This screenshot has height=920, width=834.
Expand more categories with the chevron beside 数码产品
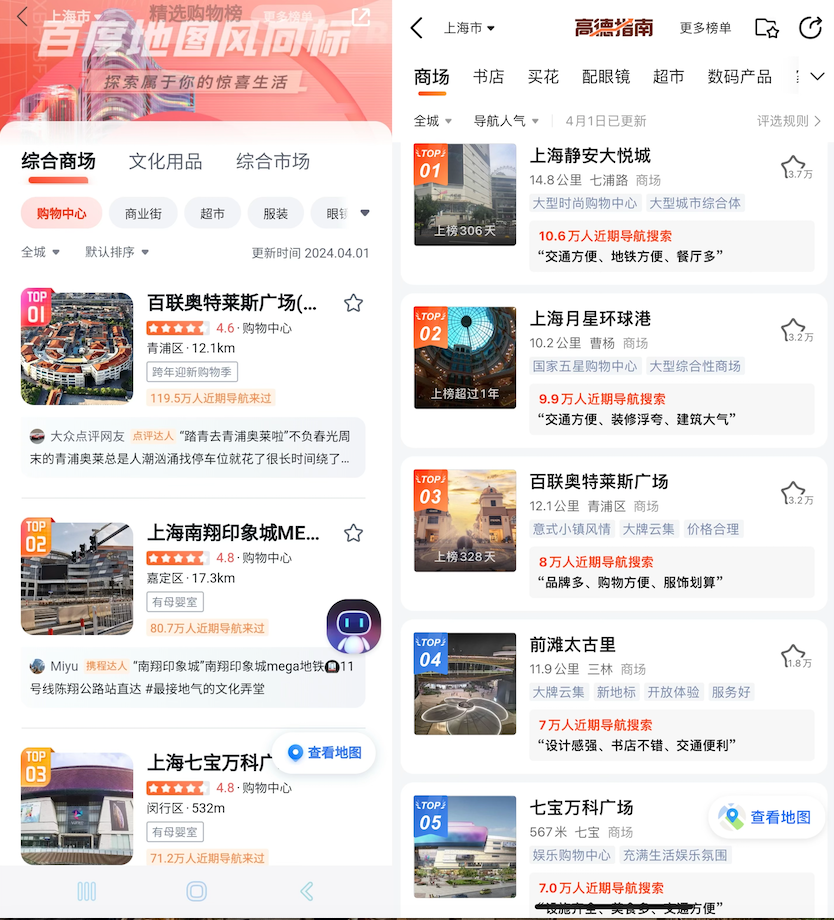point(814,76)
